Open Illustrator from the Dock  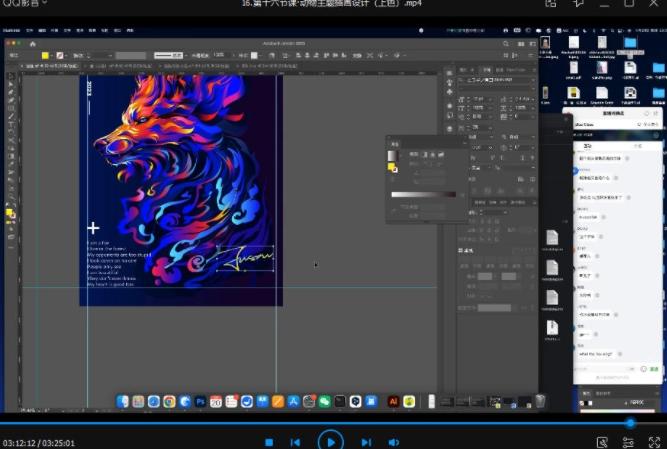[x=393, y=401]
